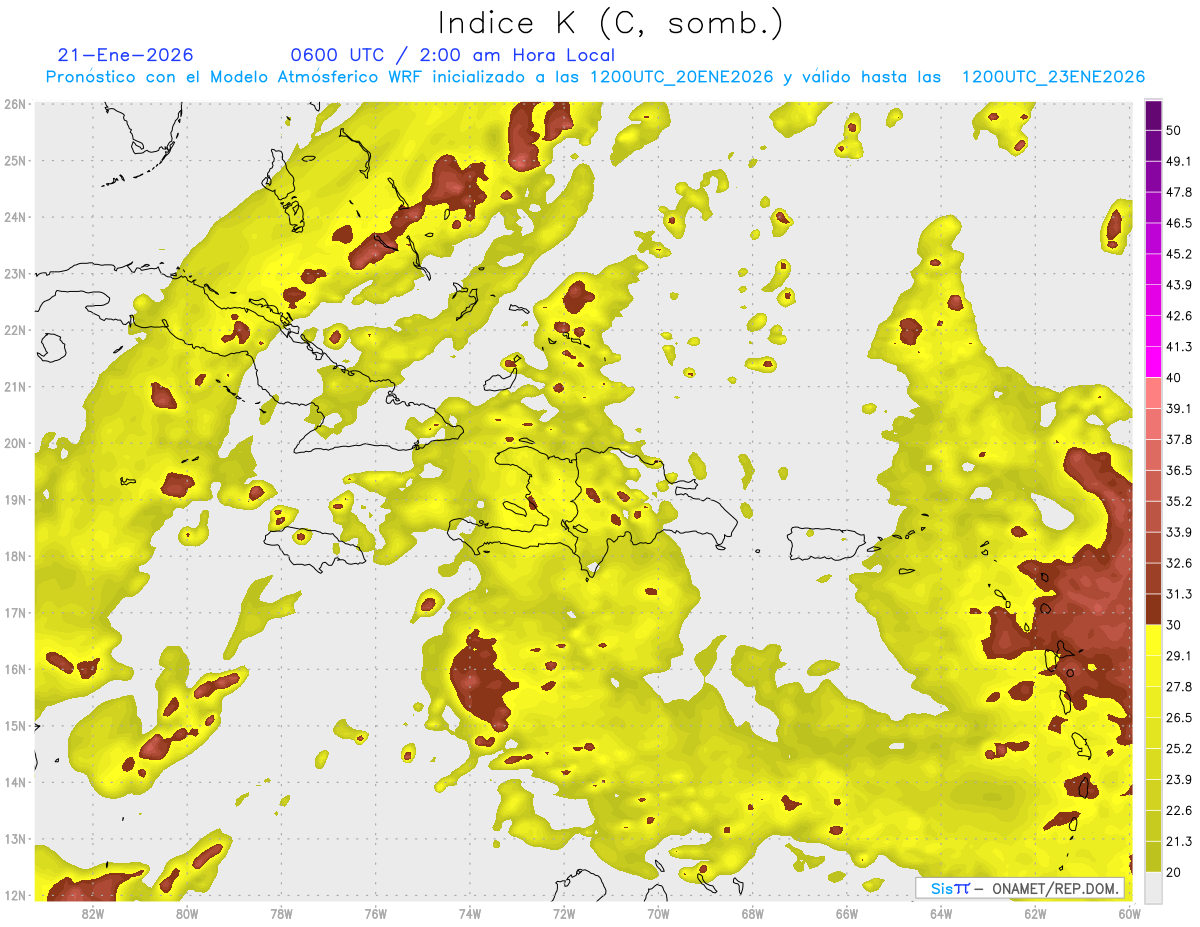Click the 66W longitude label

tap(847, 913)
